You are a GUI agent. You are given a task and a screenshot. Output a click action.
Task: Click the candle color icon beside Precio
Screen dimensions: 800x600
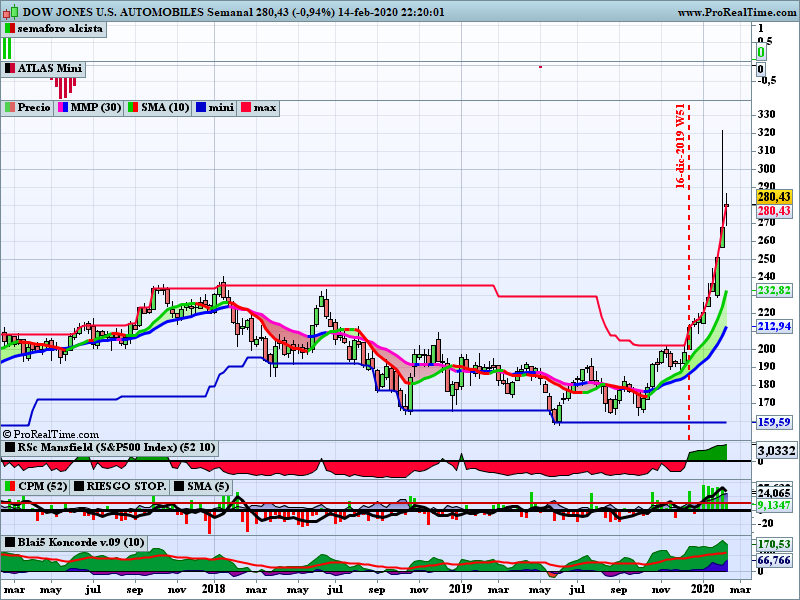[x=10, y=108]
